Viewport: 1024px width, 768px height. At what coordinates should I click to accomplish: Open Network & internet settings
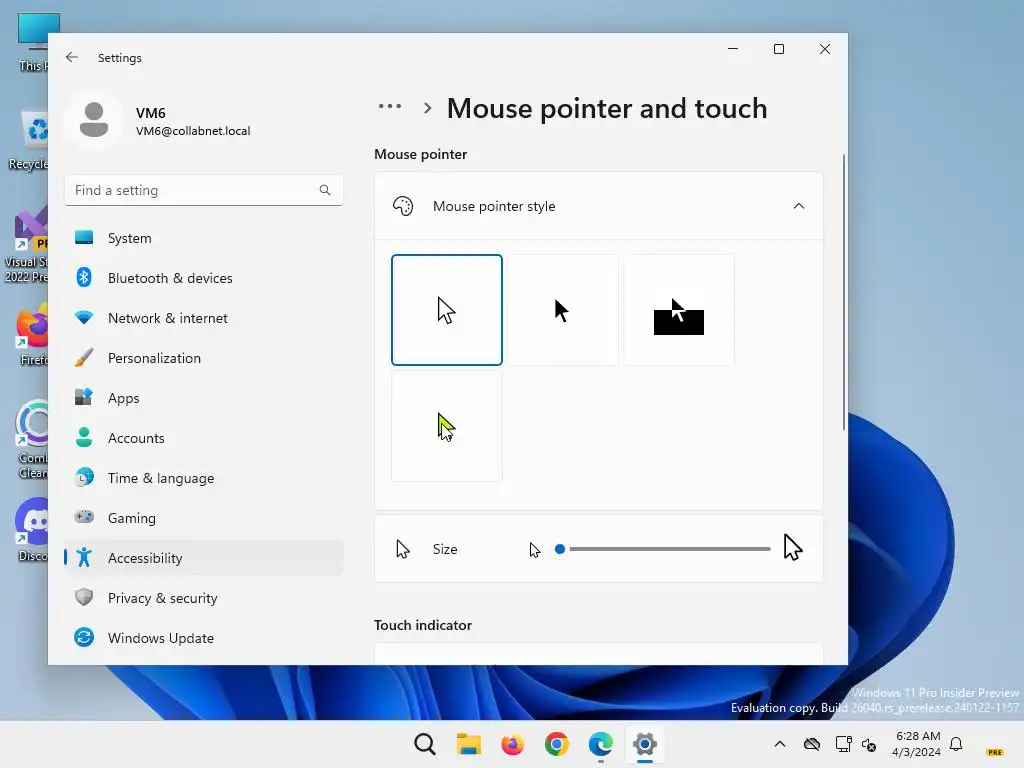click(204, 318)
